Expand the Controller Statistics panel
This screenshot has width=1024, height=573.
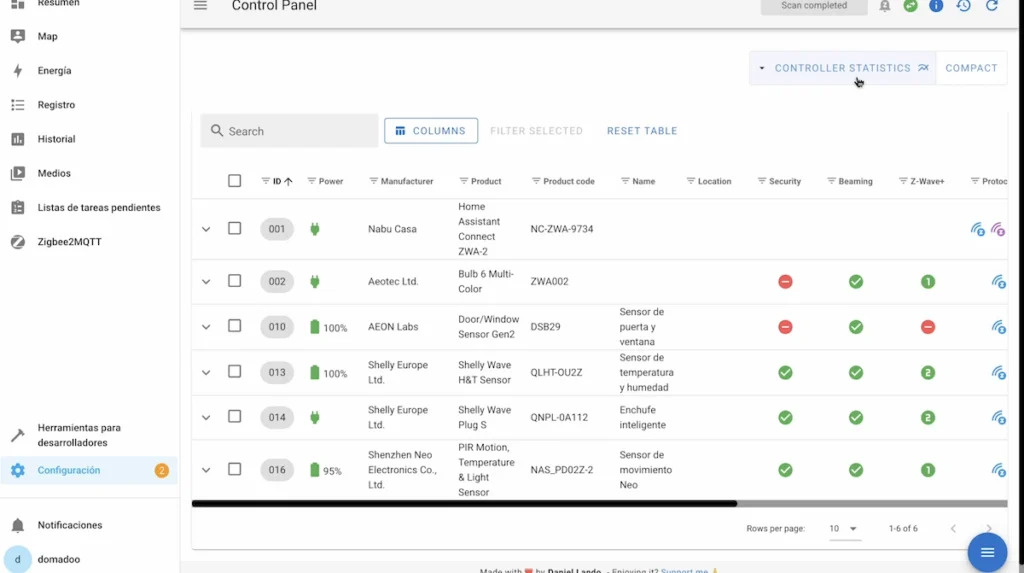(x=843, y=68)
